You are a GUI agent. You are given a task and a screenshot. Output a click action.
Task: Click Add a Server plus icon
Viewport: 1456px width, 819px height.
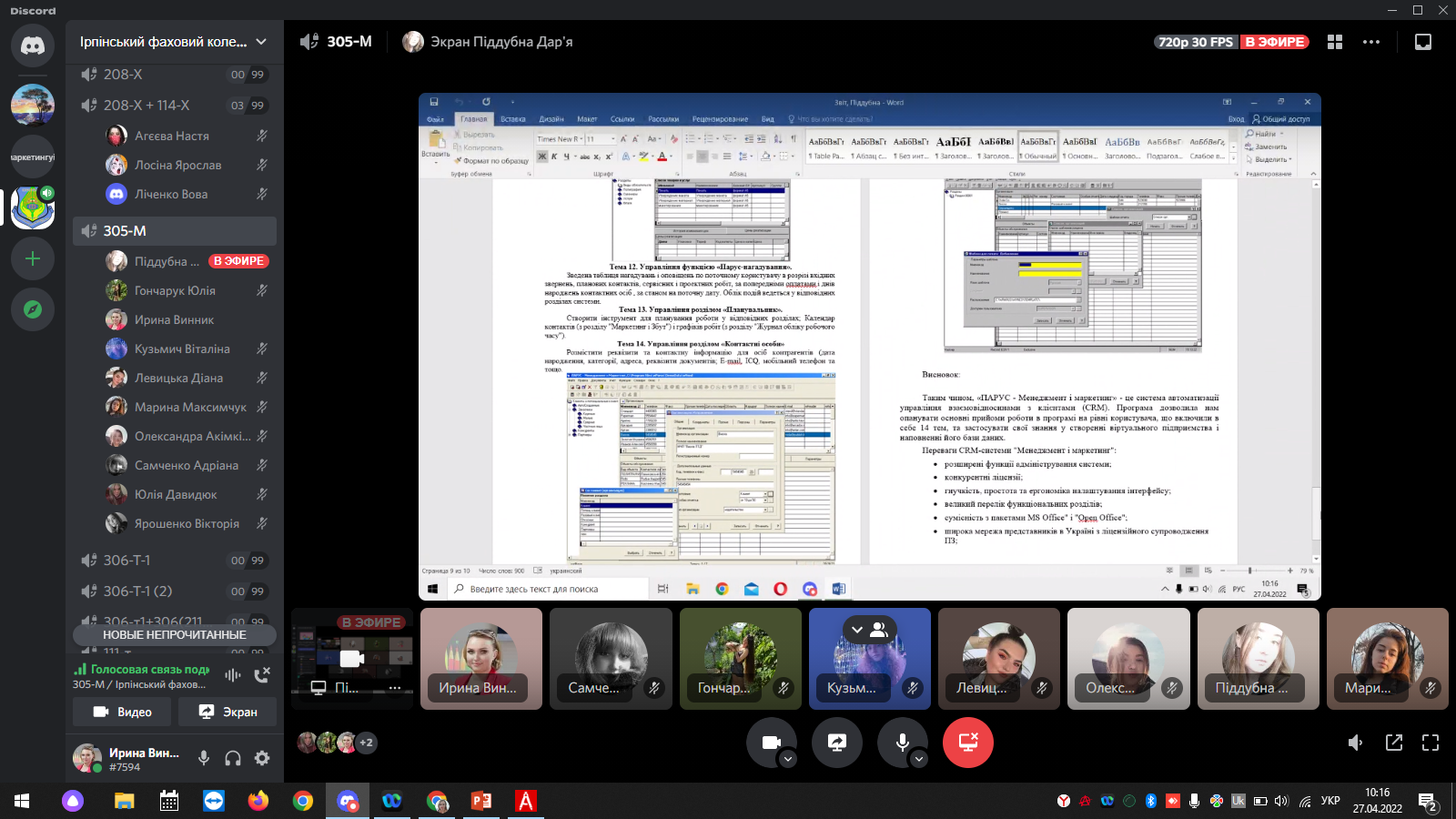(33, 259)
